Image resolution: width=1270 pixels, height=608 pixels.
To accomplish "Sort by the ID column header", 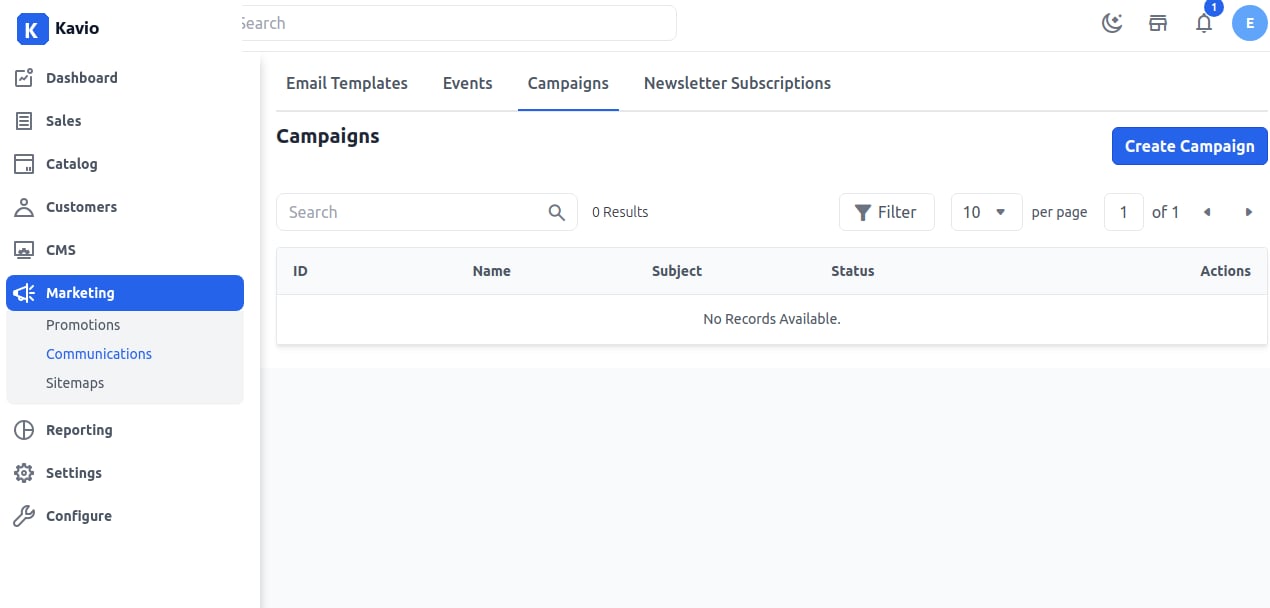I will tap(300, 271).
